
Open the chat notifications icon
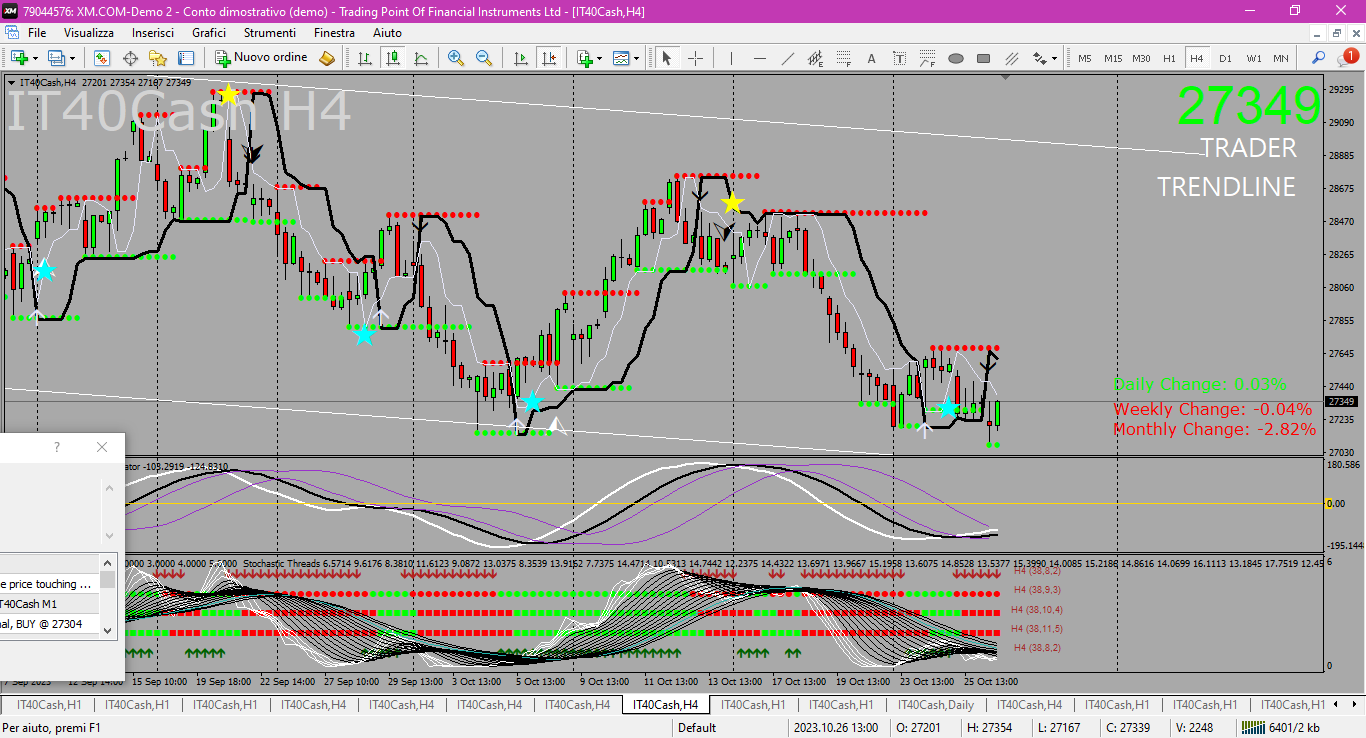coord(1347,57)
